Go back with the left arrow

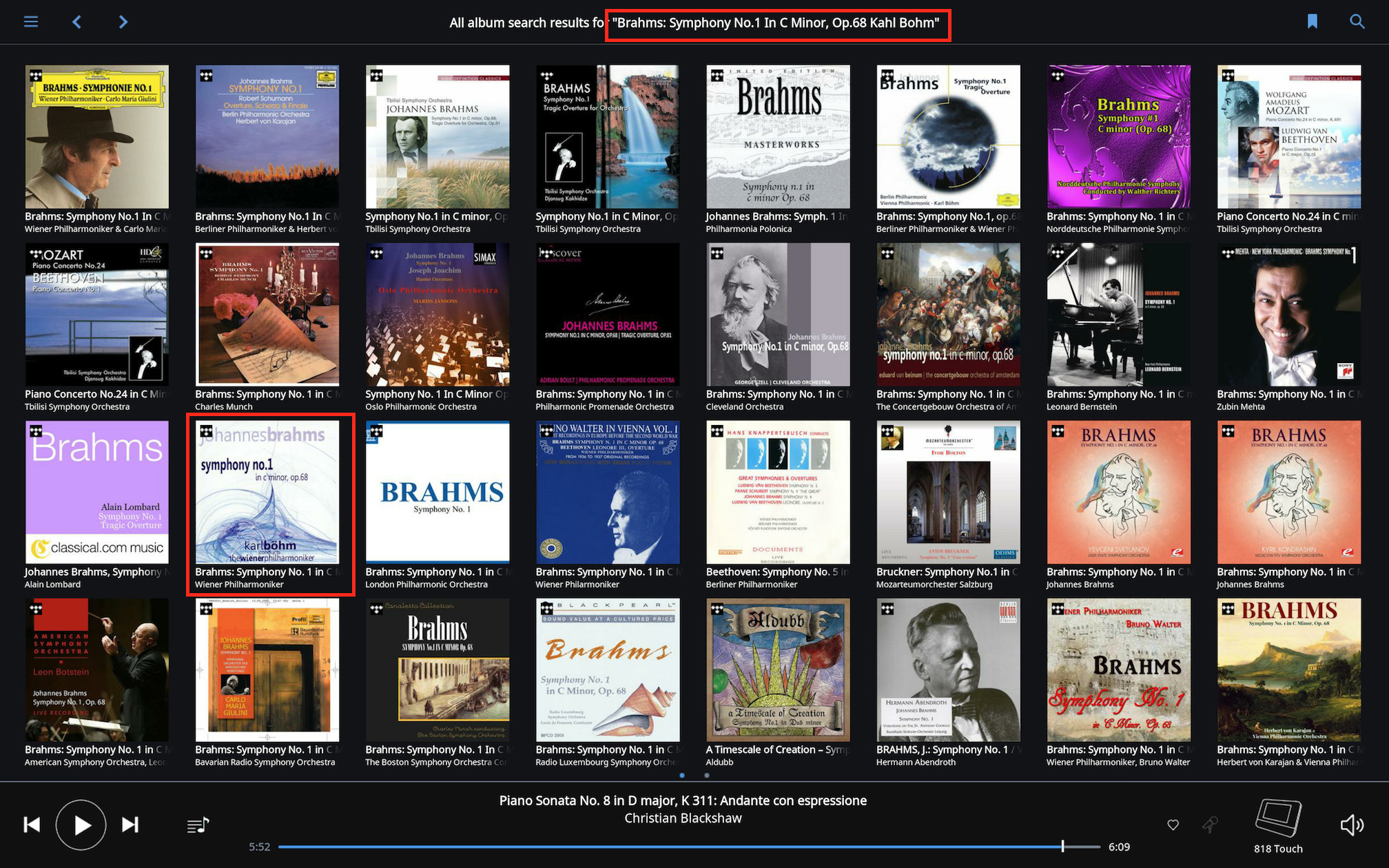tap(77, 22)
